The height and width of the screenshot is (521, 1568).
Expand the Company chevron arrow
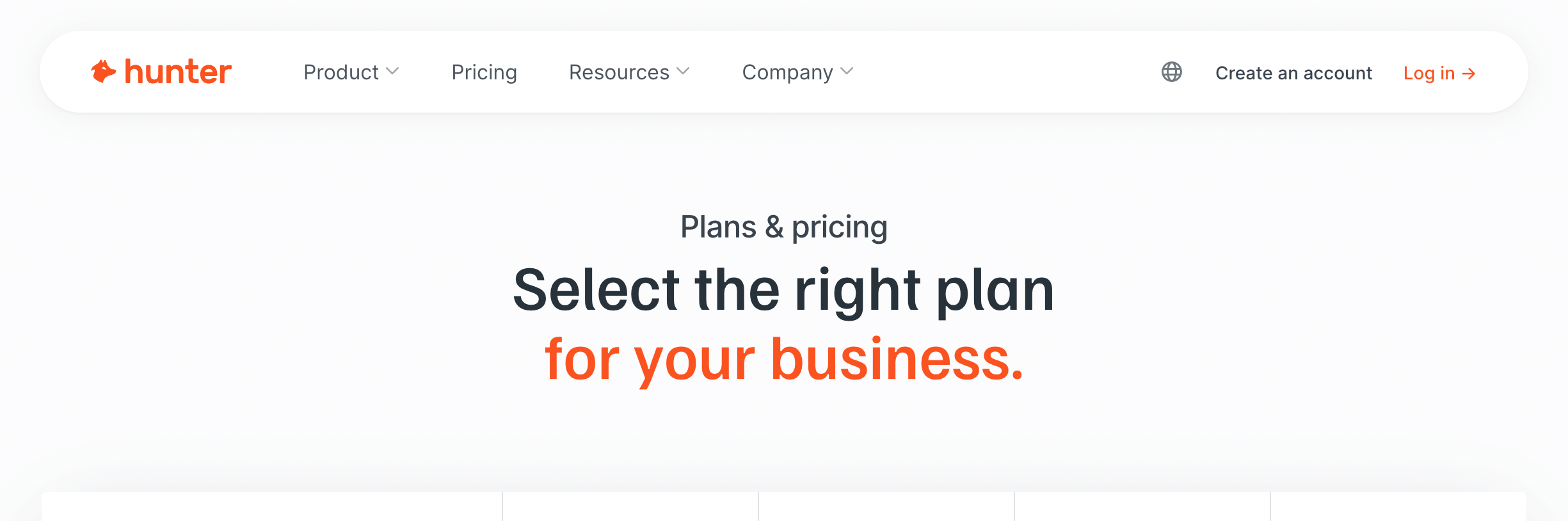(847, 72)
